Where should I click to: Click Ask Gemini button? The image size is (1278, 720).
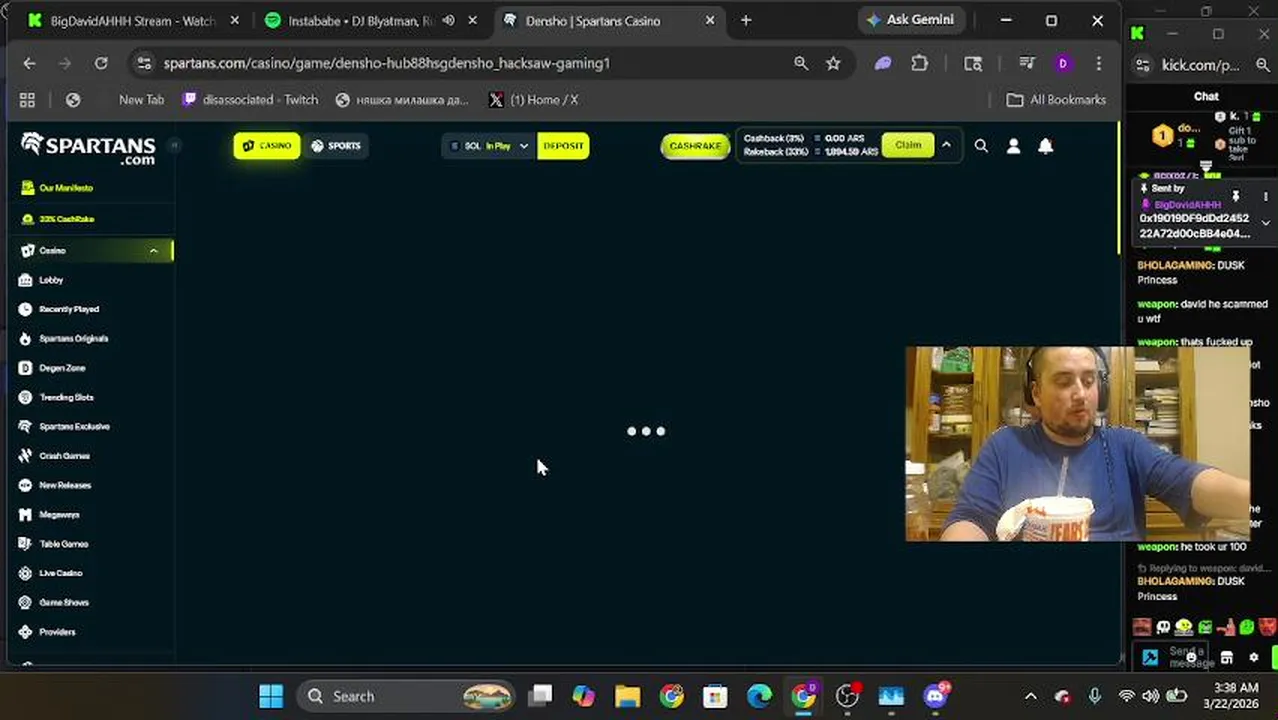tap(910, 20)
